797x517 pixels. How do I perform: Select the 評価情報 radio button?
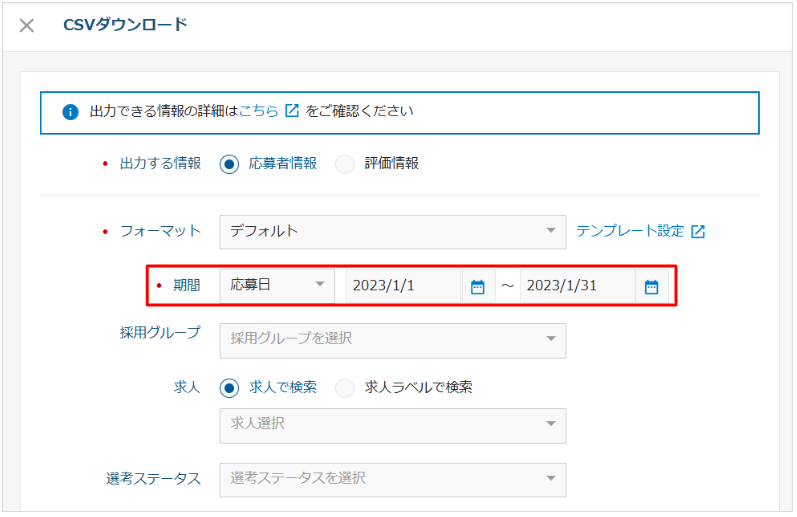[x=345, y=164]
